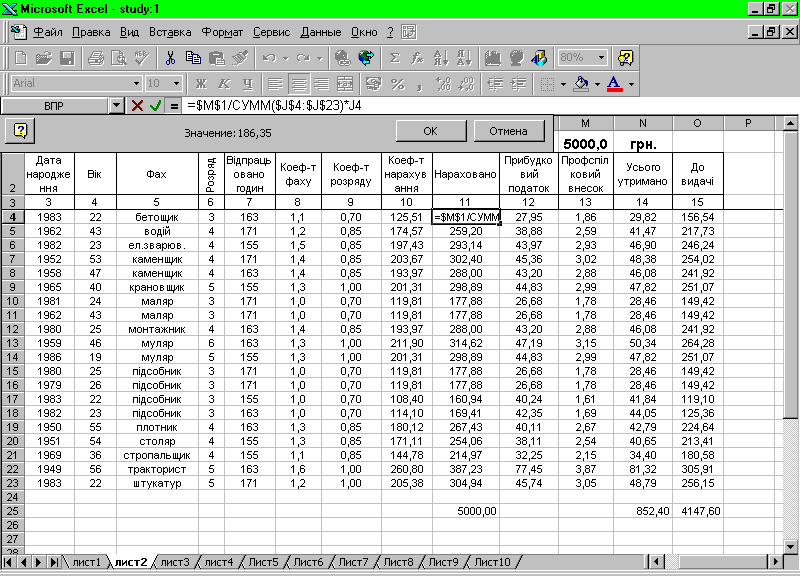Select row header 12
Viewport: 800px width, 576px height.
(x=12, y=329)
